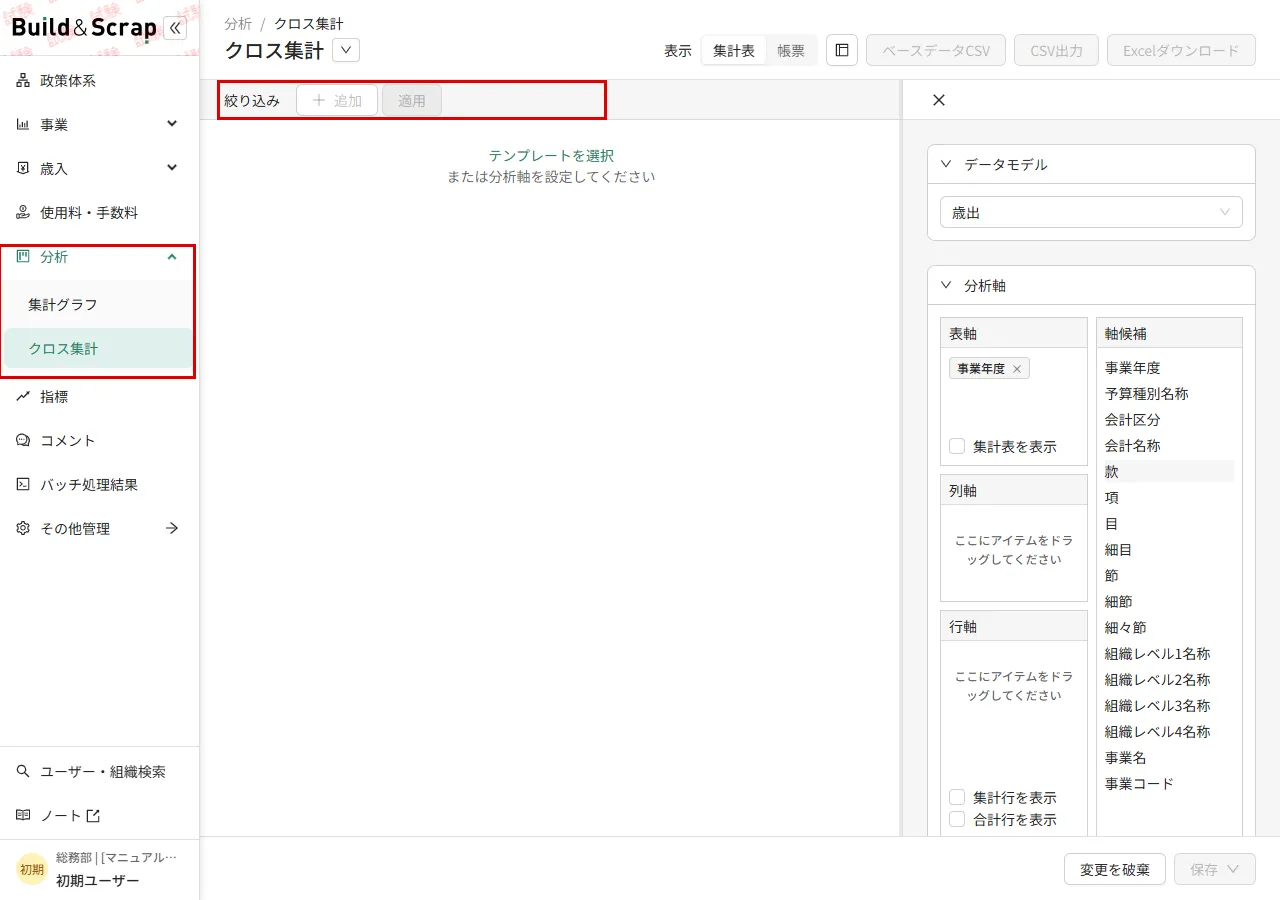Switch view to 集計表 tab

point(734,50)
